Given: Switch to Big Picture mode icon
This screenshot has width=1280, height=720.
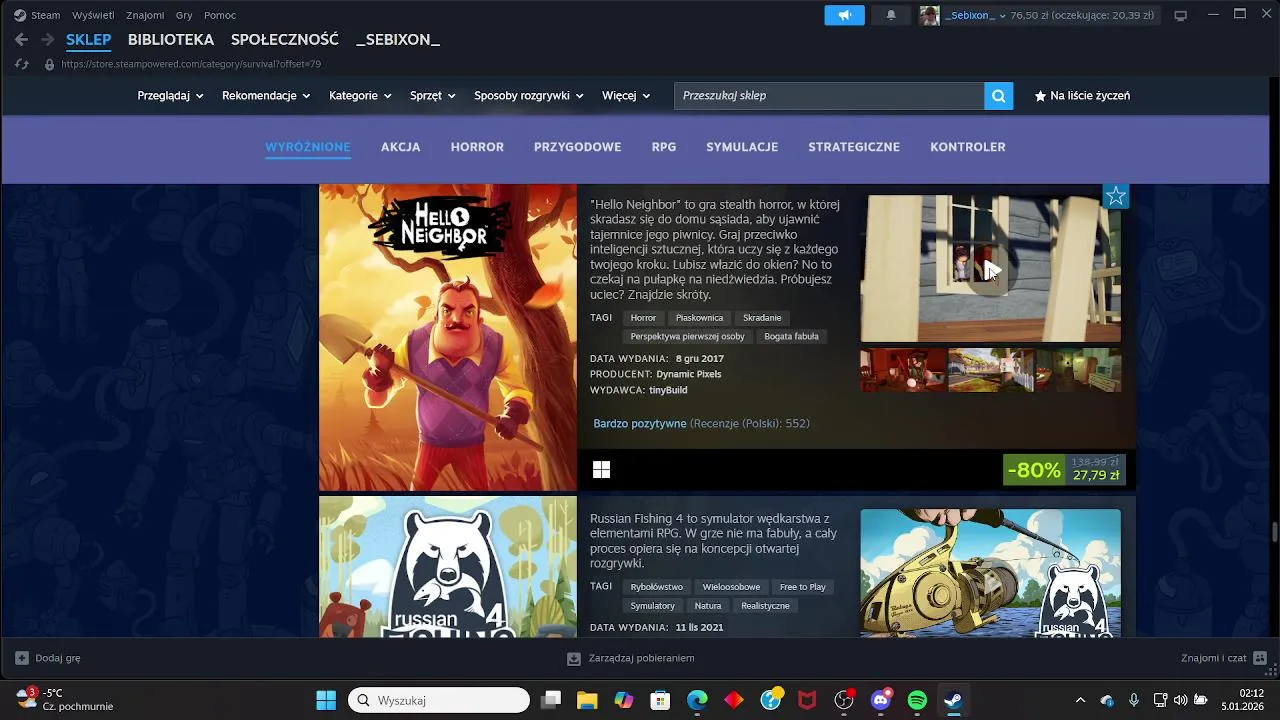Looking at the screenshot, I should (x=1180, y=15).
